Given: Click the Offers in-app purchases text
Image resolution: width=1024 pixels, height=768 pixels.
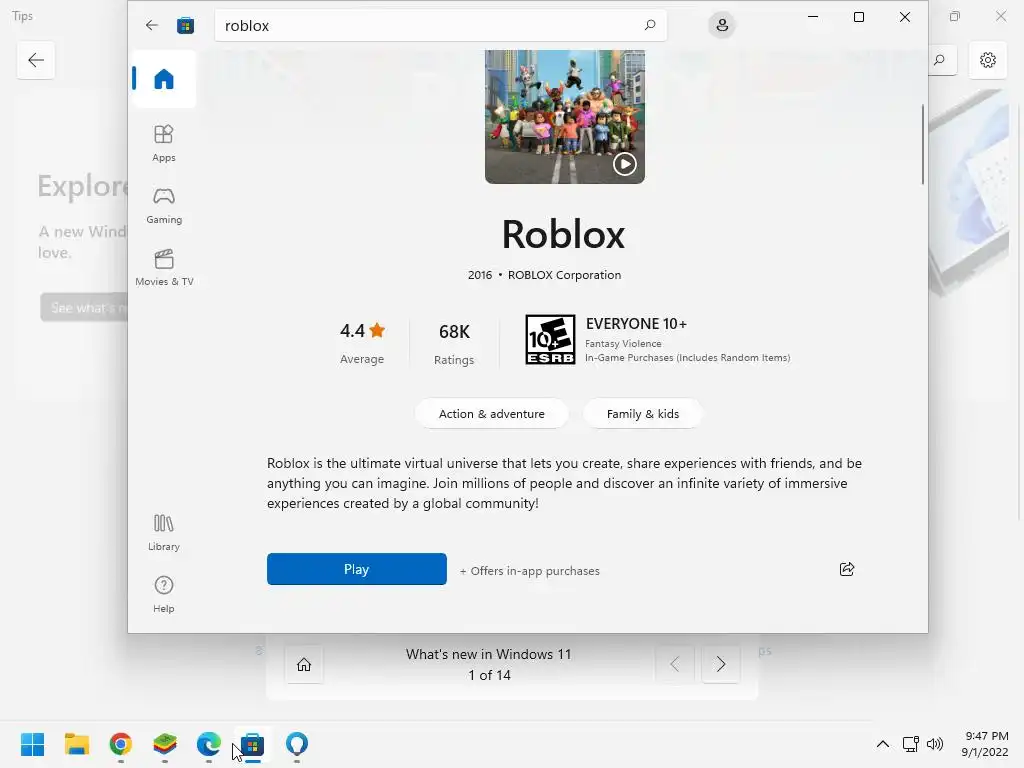Looking at the screenshot, I should click(x=530, y=571).
